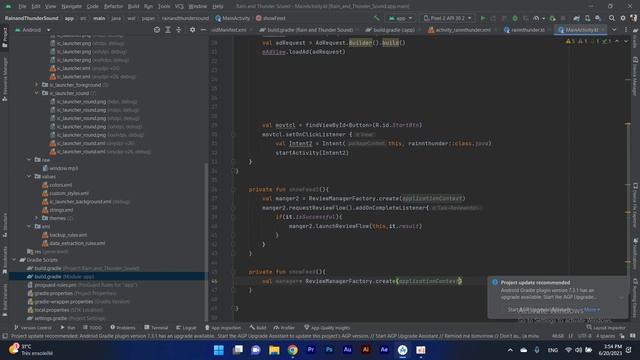Click the showFeed breadcrumb

(x=270, y=18)
